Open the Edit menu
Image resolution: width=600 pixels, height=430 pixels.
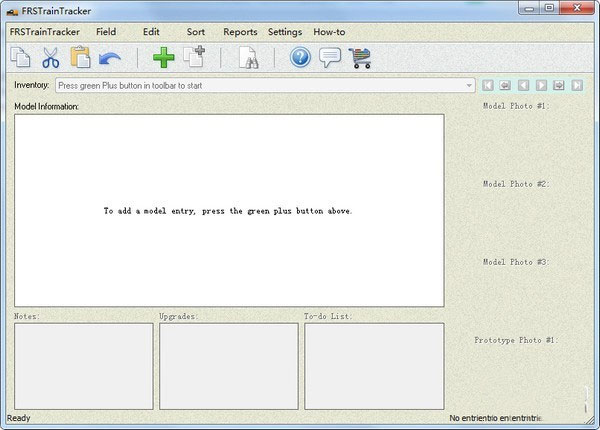(x=151, y=32)
